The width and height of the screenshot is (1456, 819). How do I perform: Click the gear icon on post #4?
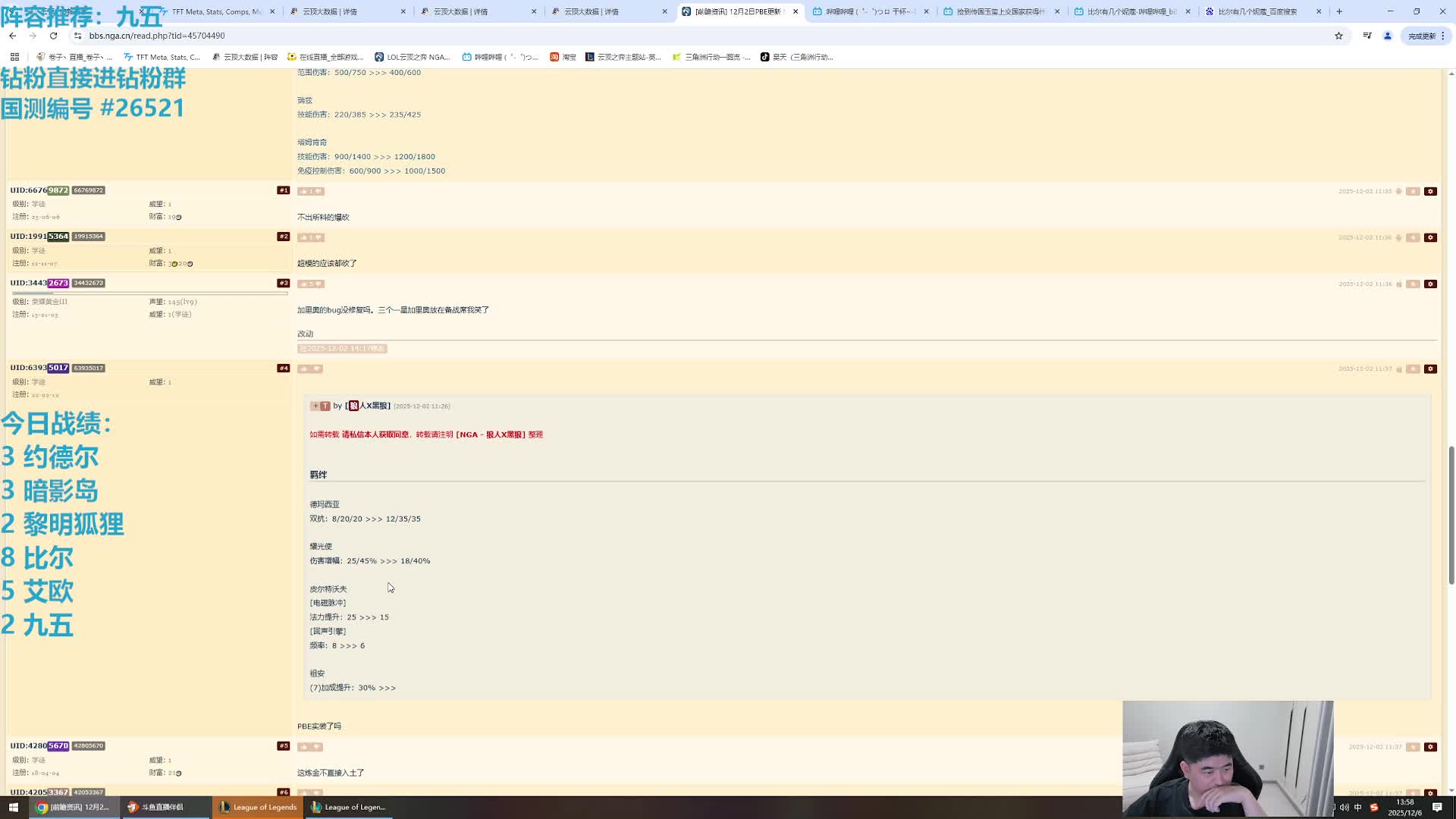[1430, 369]
